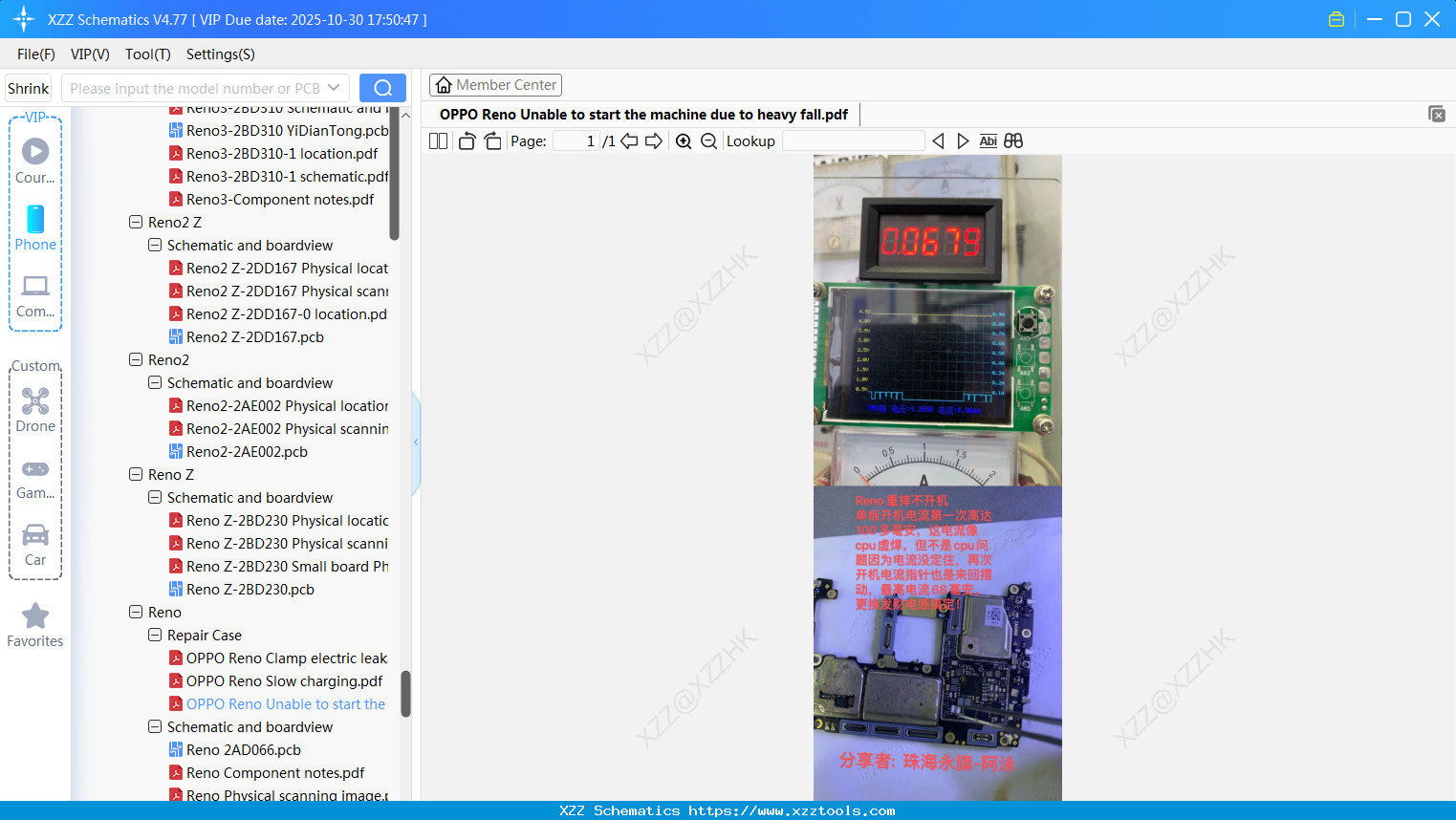Open Reno3-2BD310-1 location.pdf
The width and height of the screenshot is (1456, 820).
(273, 153)
